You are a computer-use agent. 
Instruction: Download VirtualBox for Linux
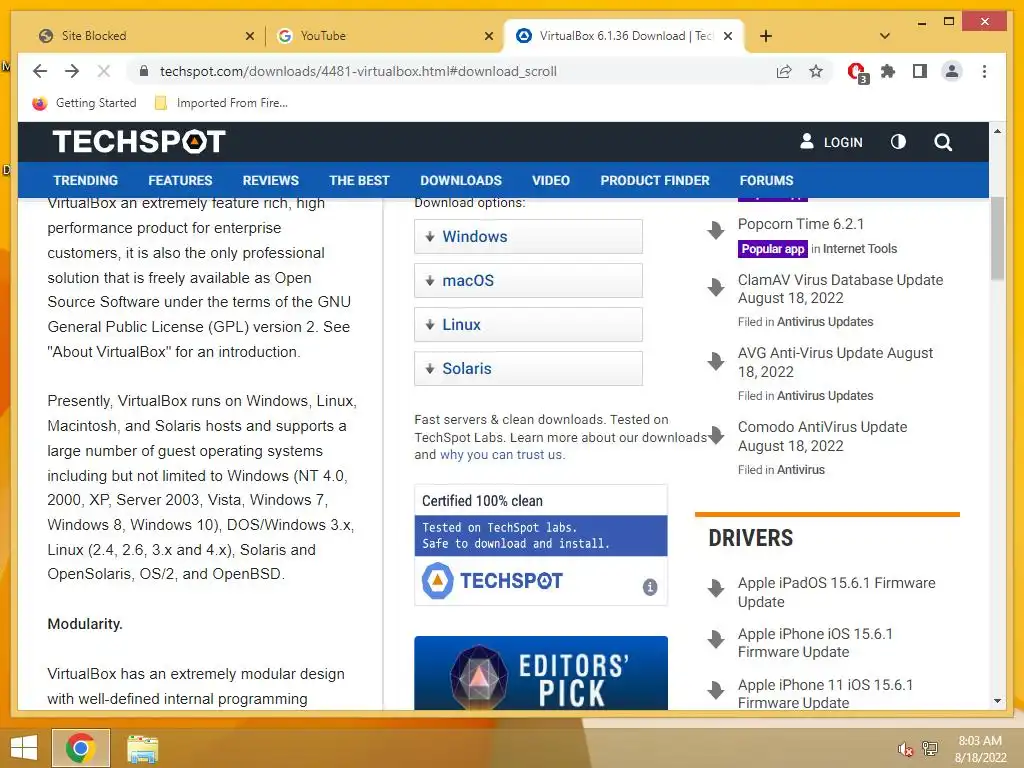click(528, 325)
